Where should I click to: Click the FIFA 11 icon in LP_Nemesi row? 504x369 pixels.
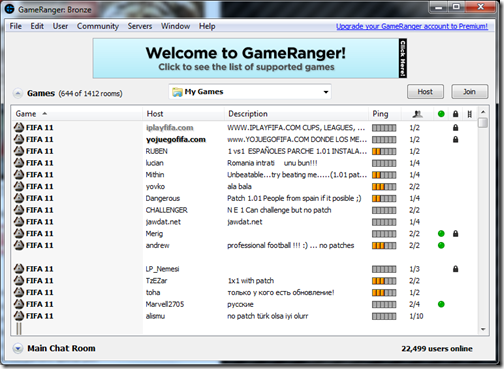[x=19, y=269]
